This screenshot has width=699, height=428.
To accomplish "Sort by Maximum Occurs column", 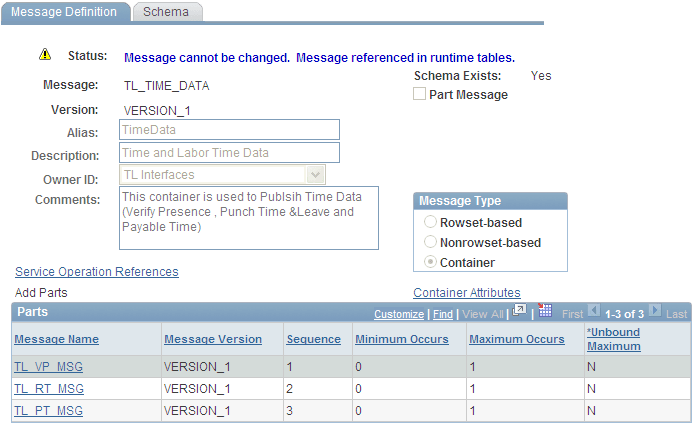I will coord(517,339).
